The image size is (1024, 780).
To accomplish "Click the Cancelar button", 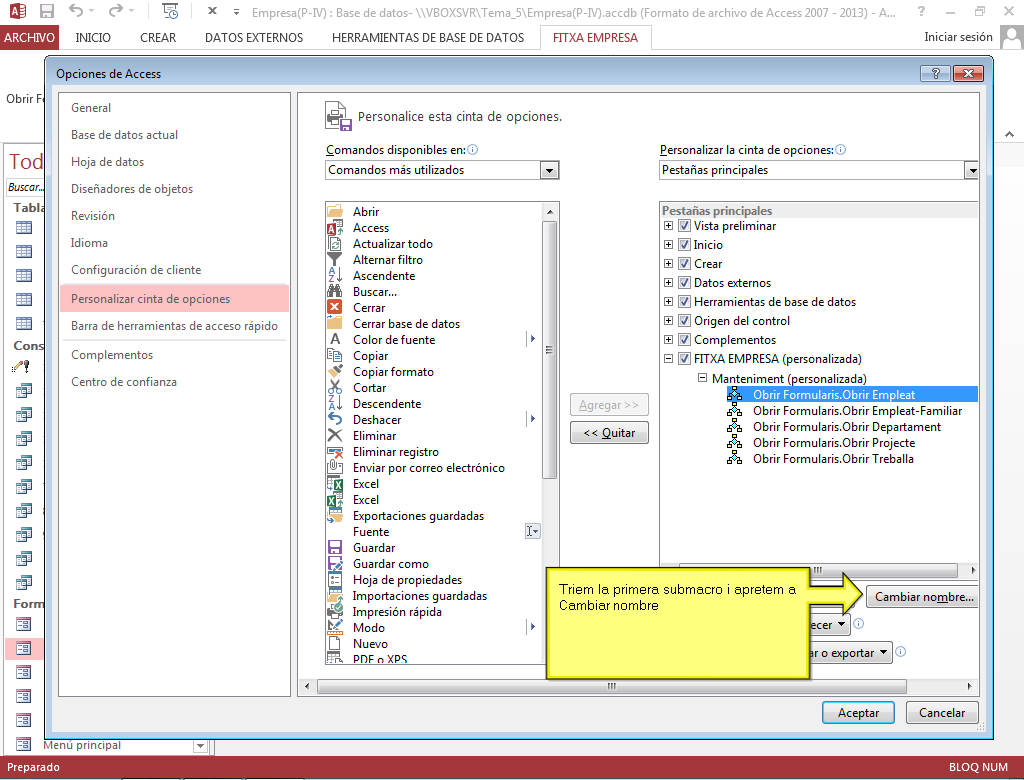I will [x=942, y=713].
